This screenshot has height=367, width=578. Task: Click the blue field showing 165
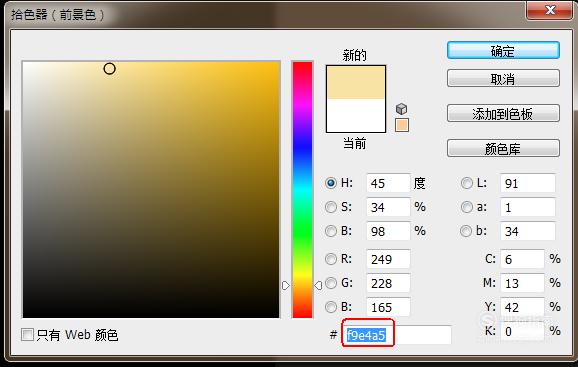[388, 307]
